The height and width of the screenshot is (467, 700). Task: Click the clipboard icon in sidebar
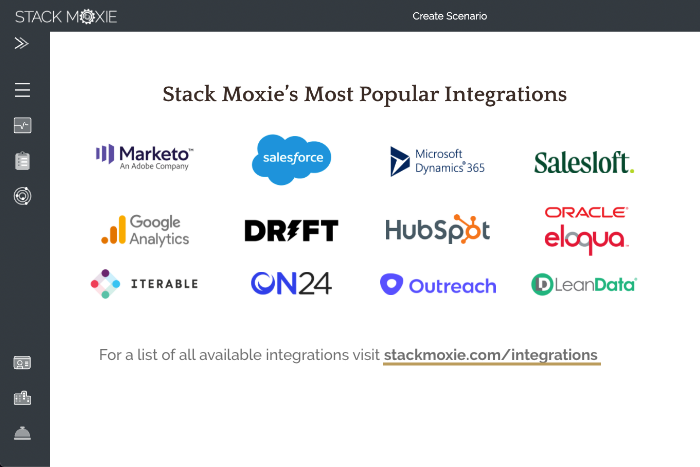pyautogui.click(x=22, y=161)
